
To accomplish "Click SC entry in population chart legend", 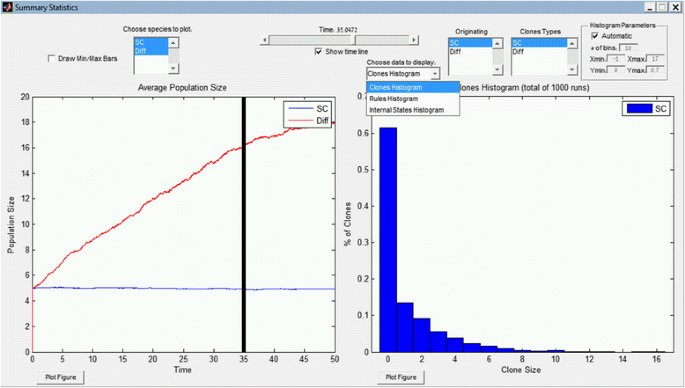I will click(x=308, y=109).
